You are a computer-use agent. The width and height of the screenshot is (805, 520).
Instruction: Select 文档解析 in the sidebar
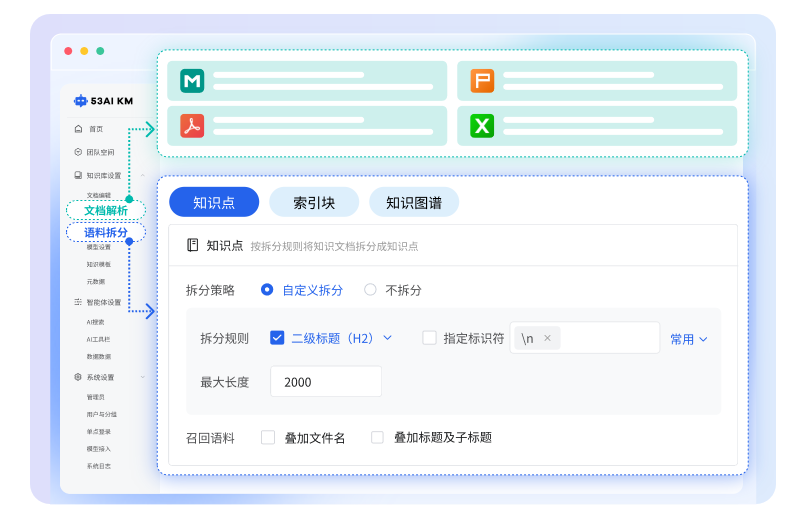[x=106, y=210]
